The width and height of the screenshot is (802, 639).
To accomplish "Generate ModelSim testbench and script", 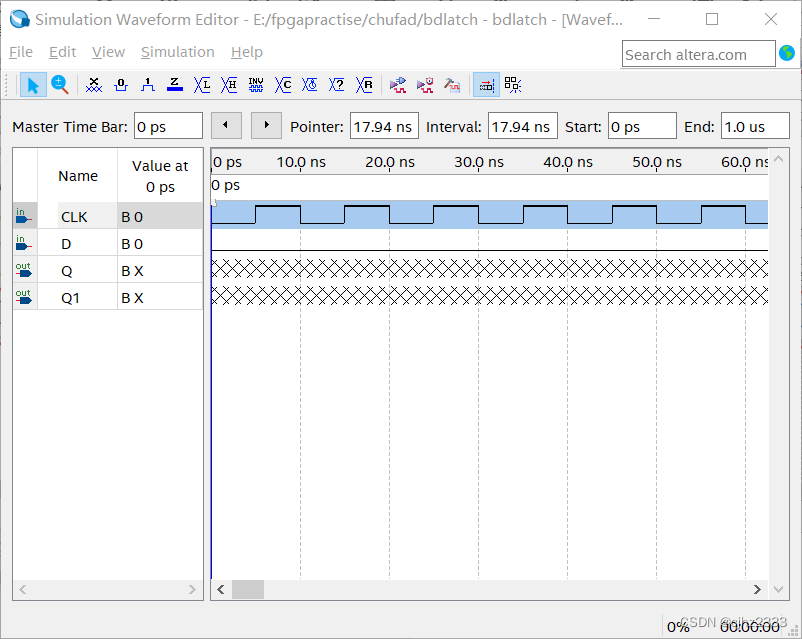I will [452, 85].
